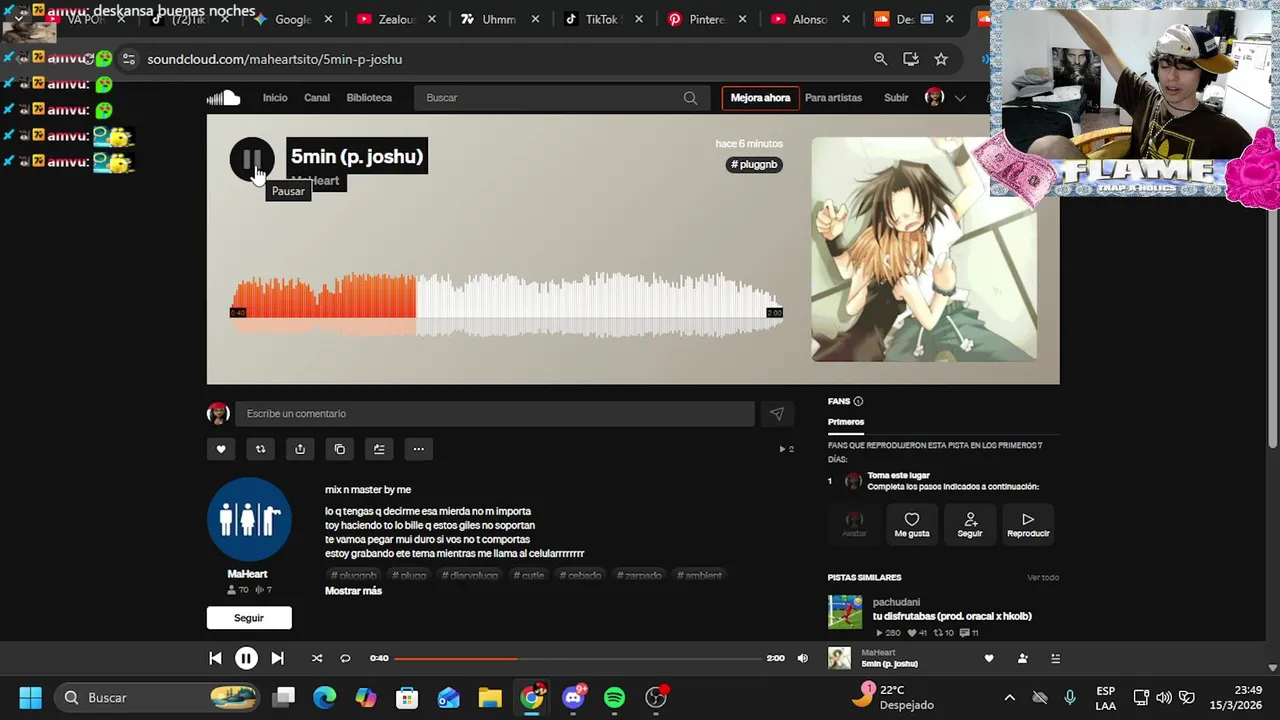Pause playback from the bottom player bar
Viewport: 1280px width, 720px height.
[246, 658]
